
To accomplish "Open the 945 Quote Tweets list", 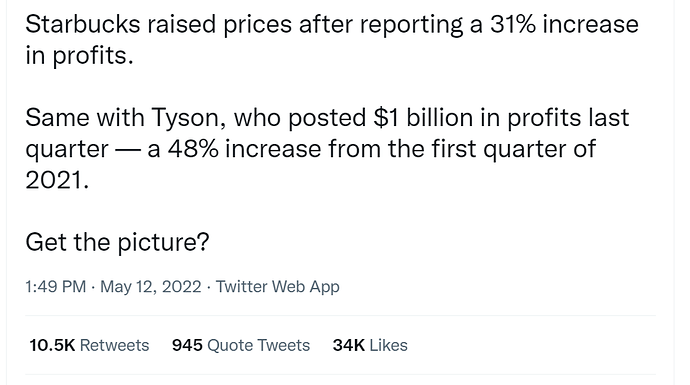I will 241,345.
